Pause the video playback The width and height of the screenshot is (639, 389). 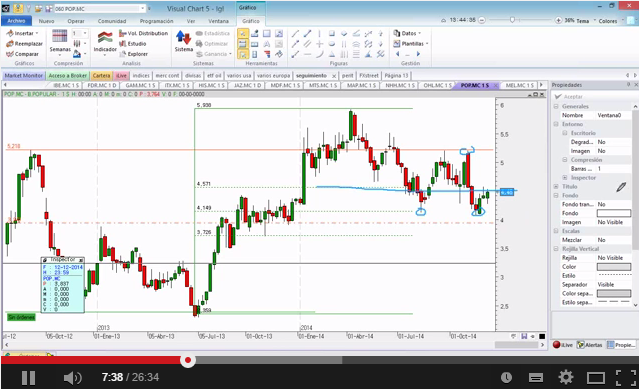pos(28,378)
